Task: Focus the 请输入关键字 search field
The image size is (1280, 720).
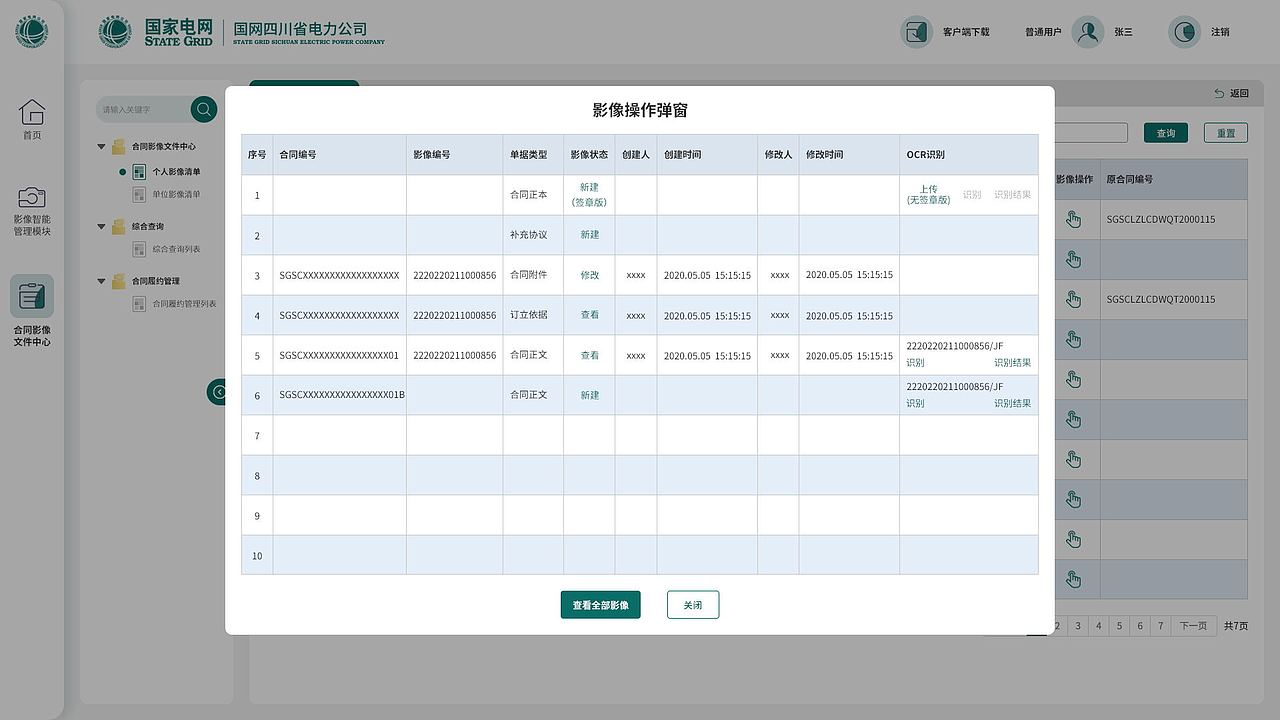Action: tap(145, 109)
